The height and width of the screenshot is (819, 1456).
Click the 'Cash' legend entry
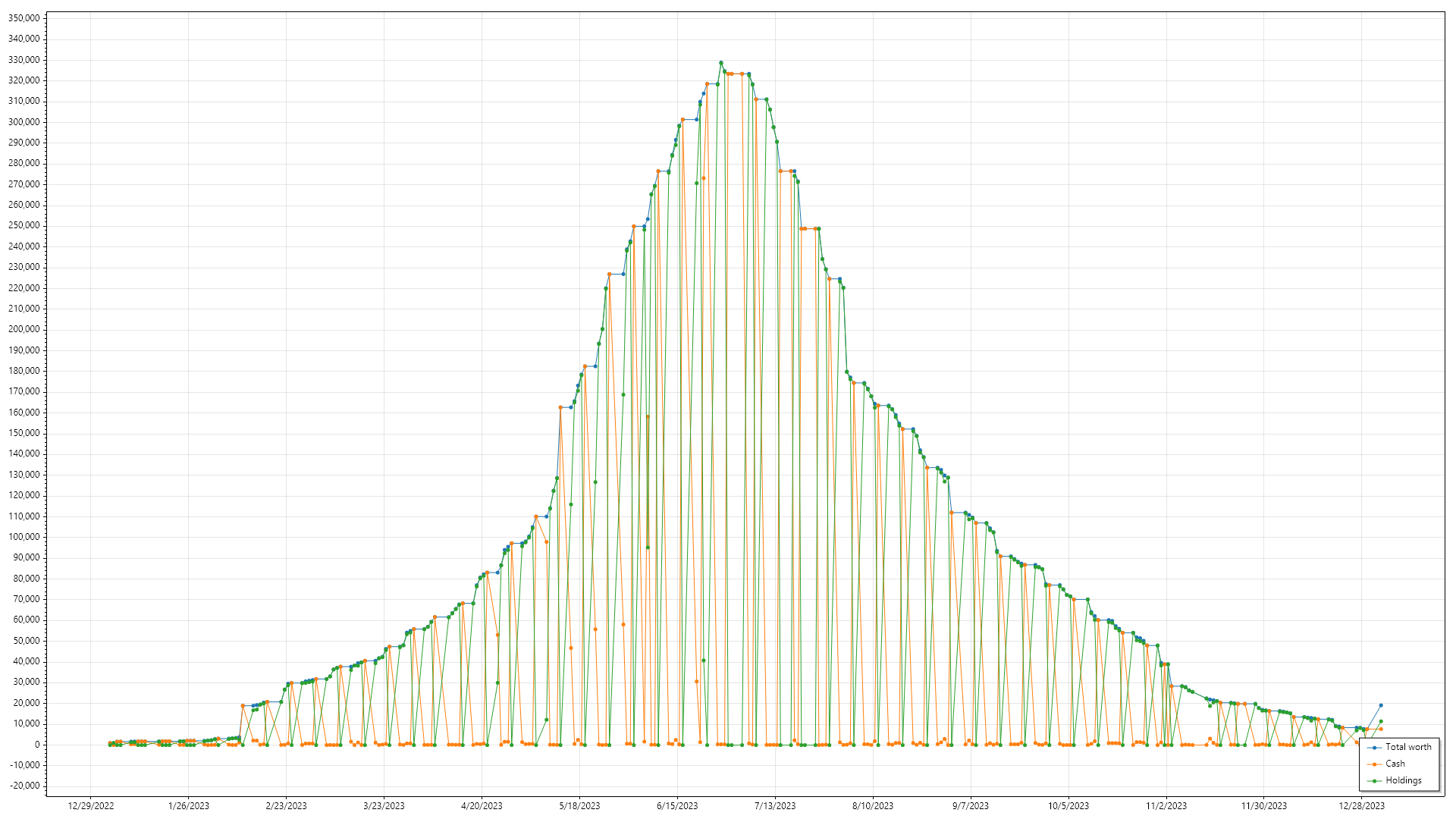click(1386, 764)
